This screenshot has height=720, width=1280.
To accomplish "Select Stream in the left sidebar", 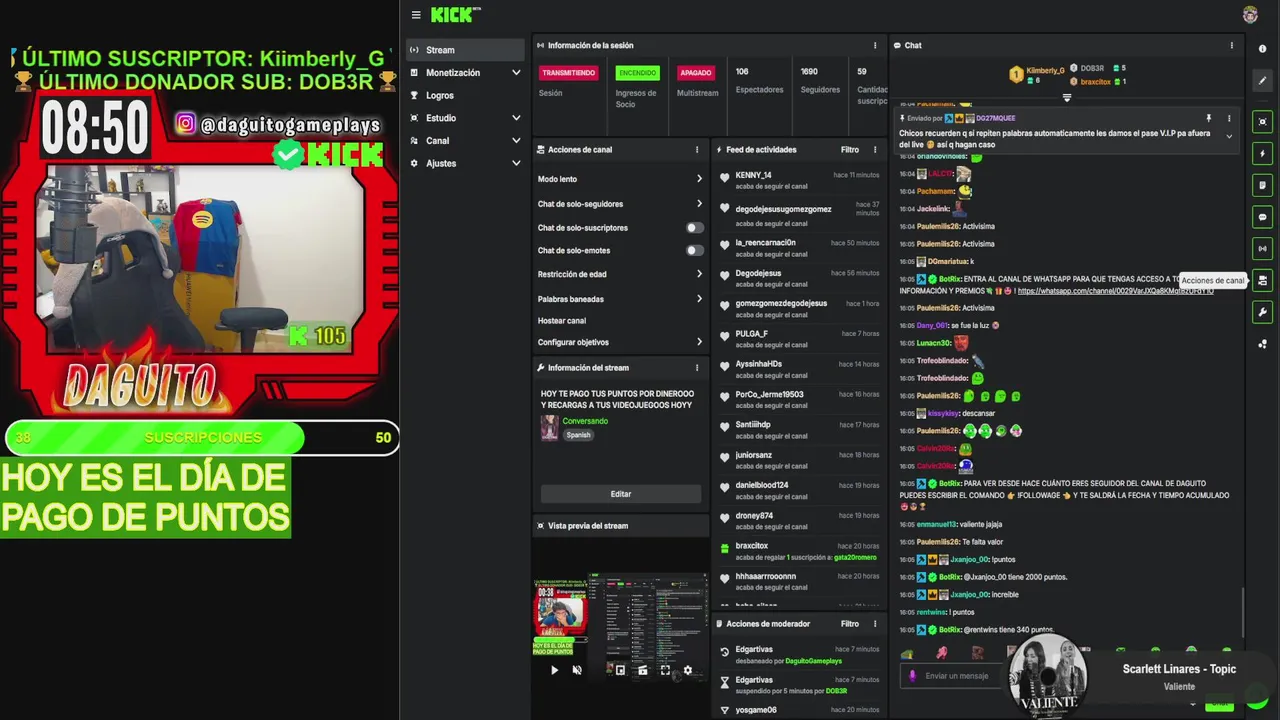I will (x=465, y=50).
